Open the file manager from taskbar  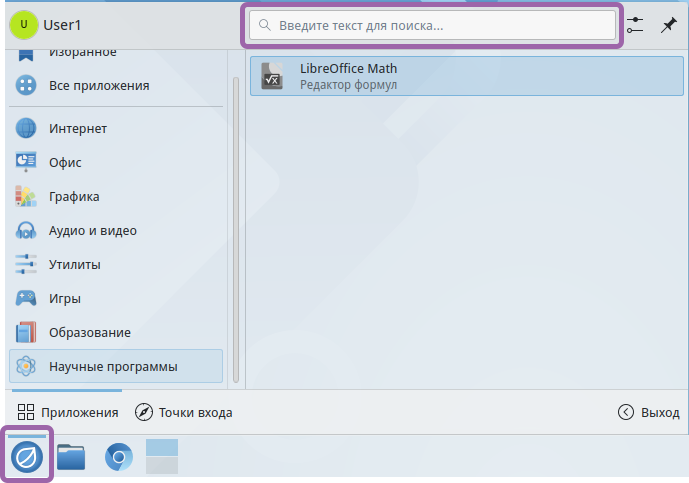coord(71,458)
